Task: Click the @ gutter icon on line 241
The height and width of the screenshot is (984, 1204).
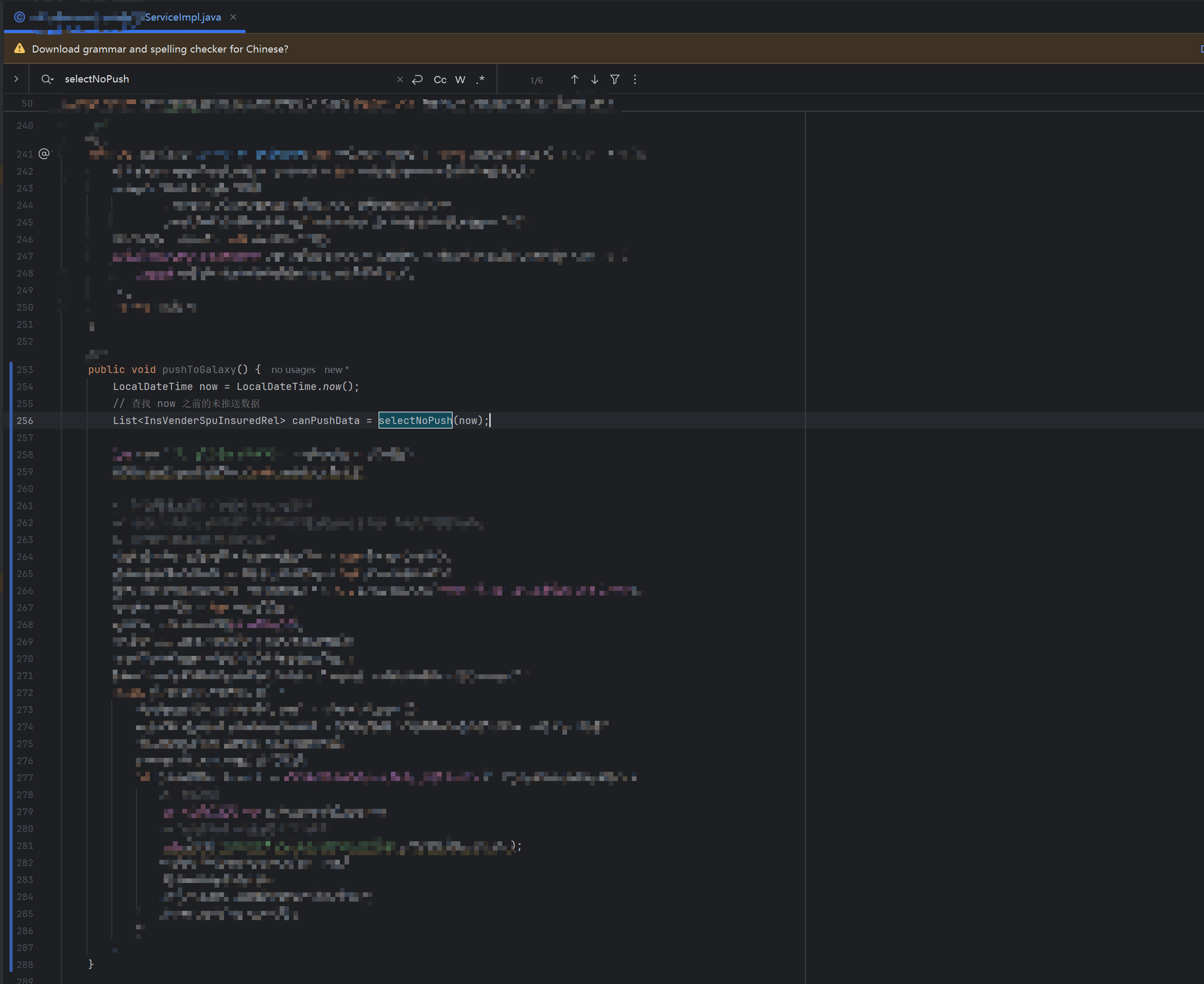Action: (44, 154)
